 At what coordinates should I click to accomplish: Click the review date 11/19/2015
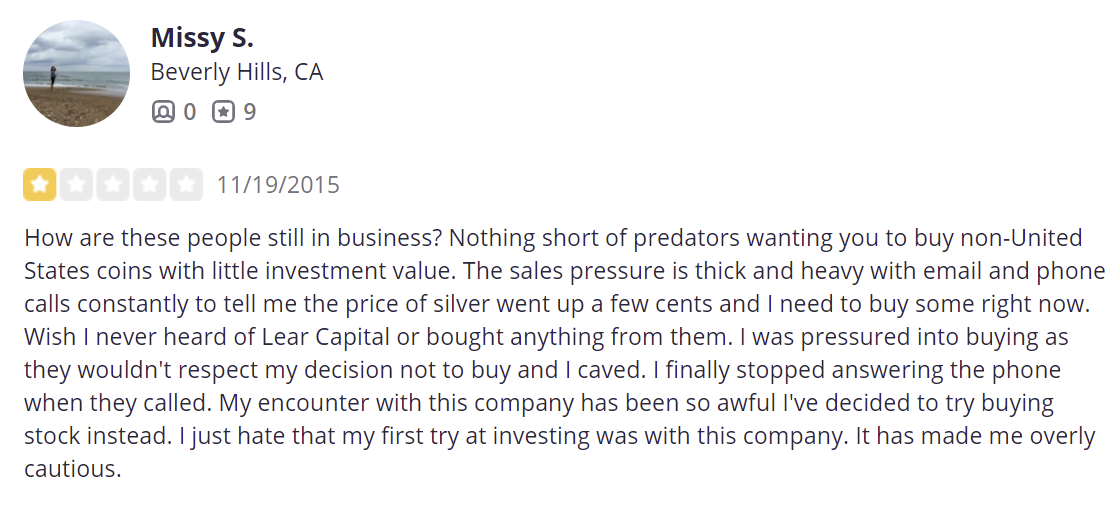click(x=278, y=185)
